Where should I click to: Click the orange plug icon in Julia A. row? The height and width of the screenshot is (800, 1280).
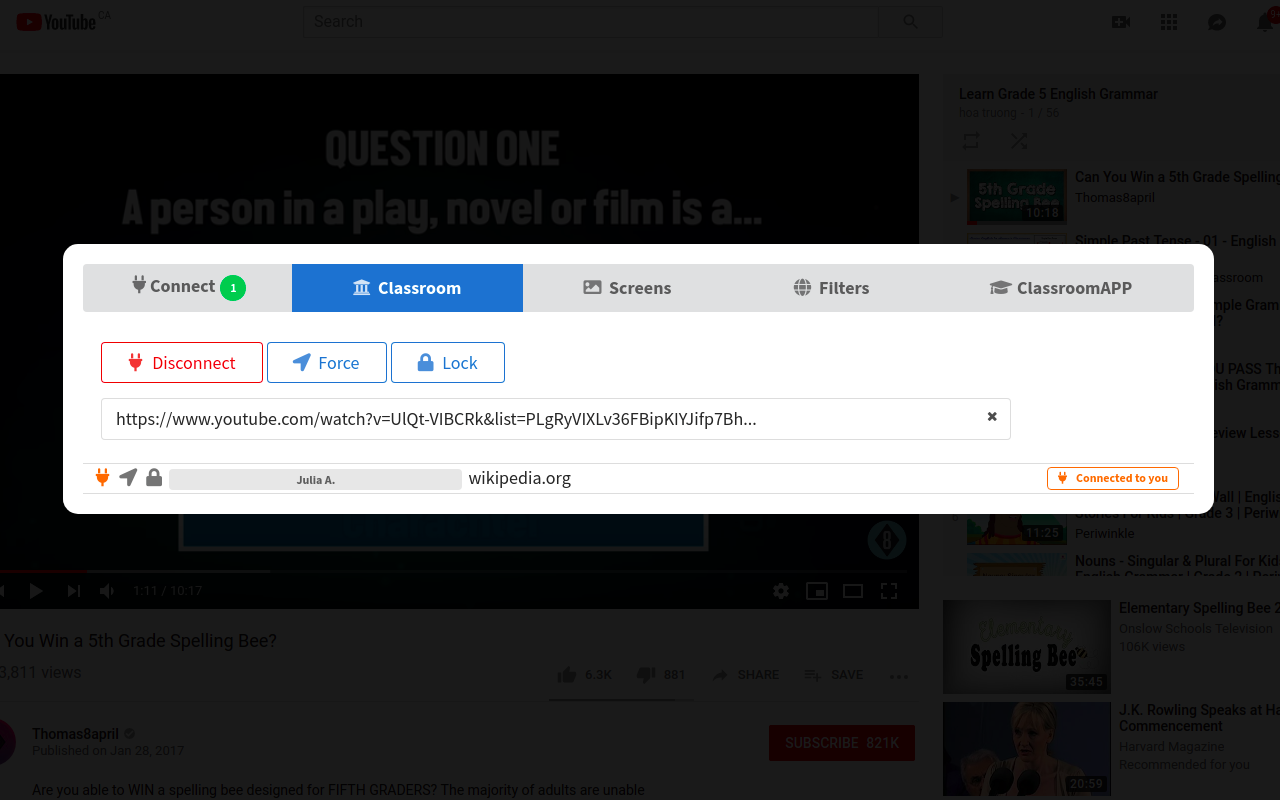point(102,478)
